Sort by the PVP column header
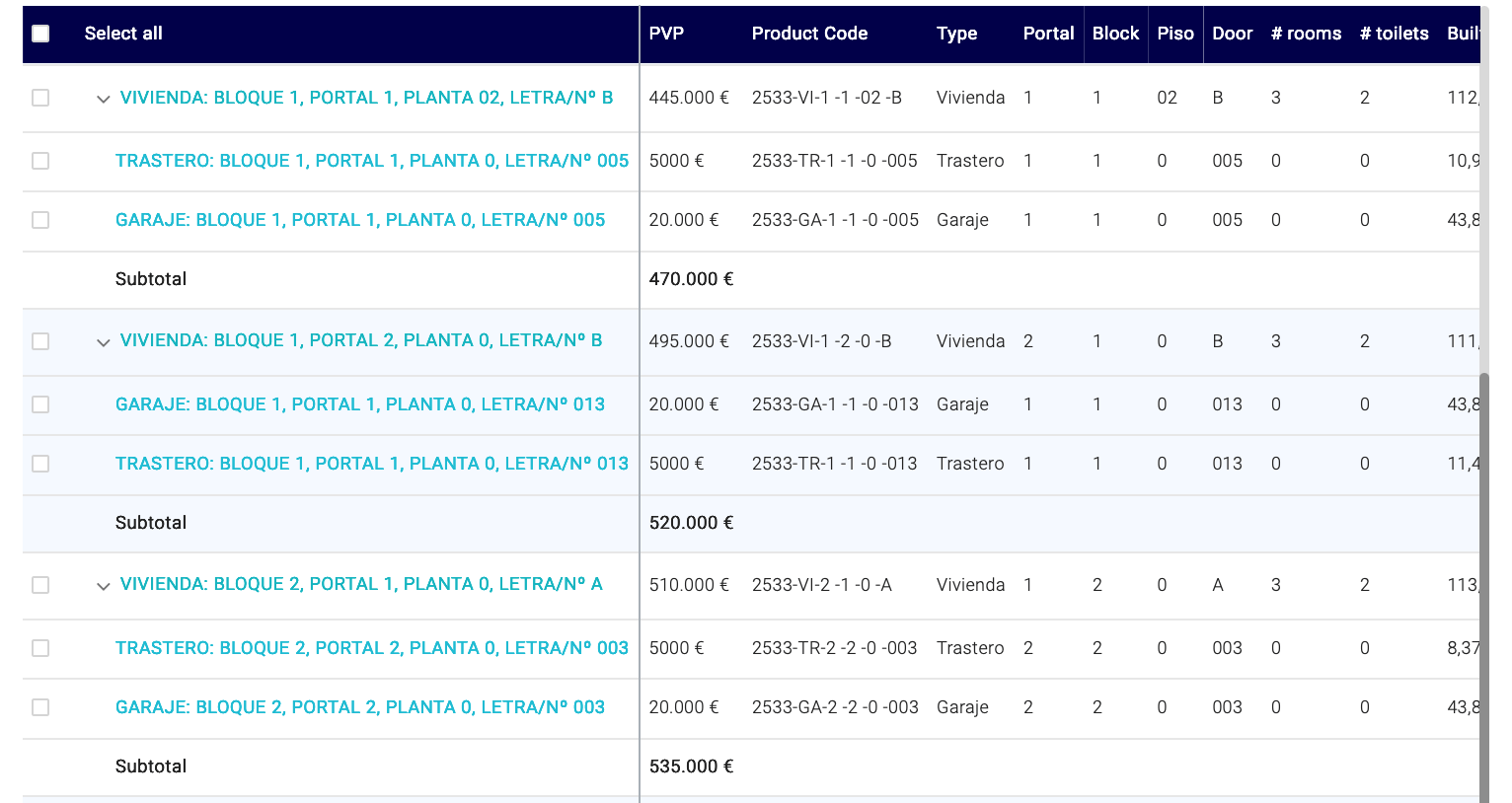This screenshot has height=803, width=1512. (x=666, y=34)
